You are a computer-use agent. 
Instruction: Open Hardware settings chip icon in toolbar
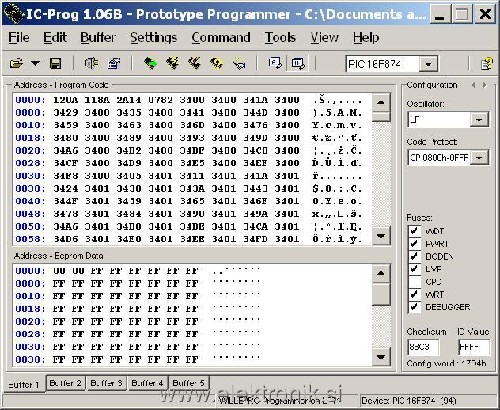pyautogui.click(x=91, y=63)
